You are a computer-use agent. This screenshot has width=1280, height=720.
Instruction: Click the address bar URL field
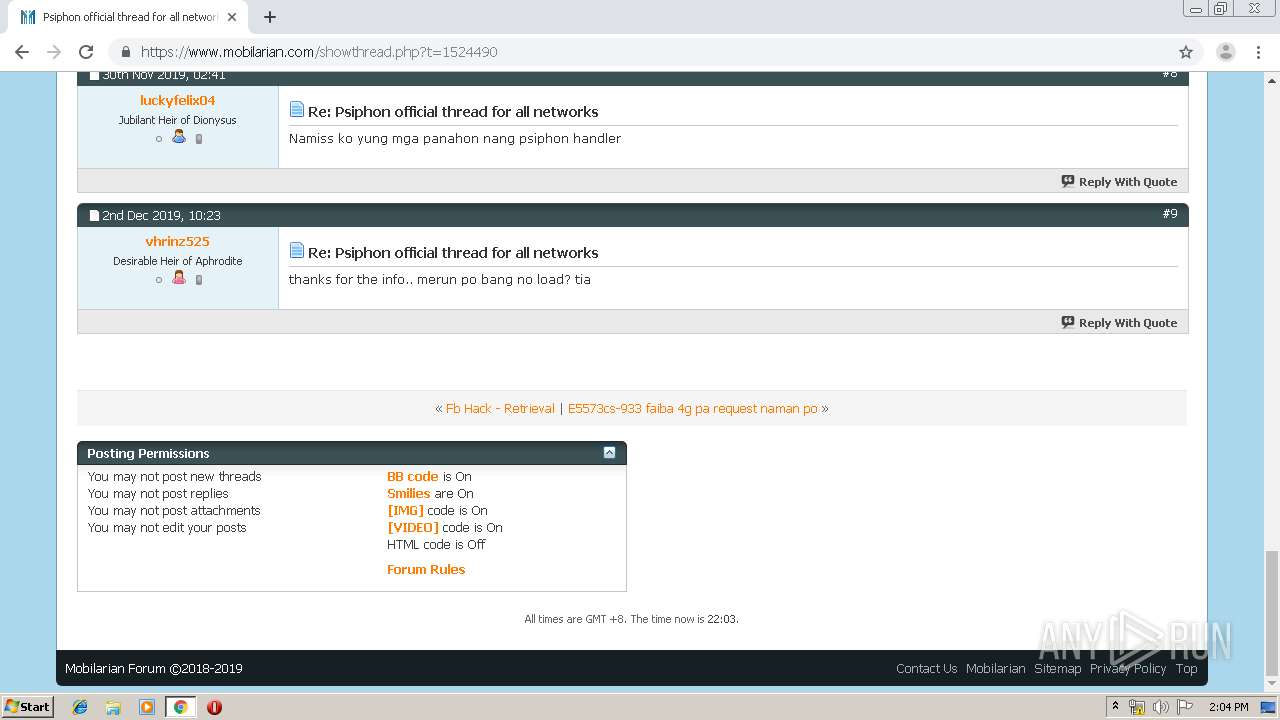tap(640, 52)
